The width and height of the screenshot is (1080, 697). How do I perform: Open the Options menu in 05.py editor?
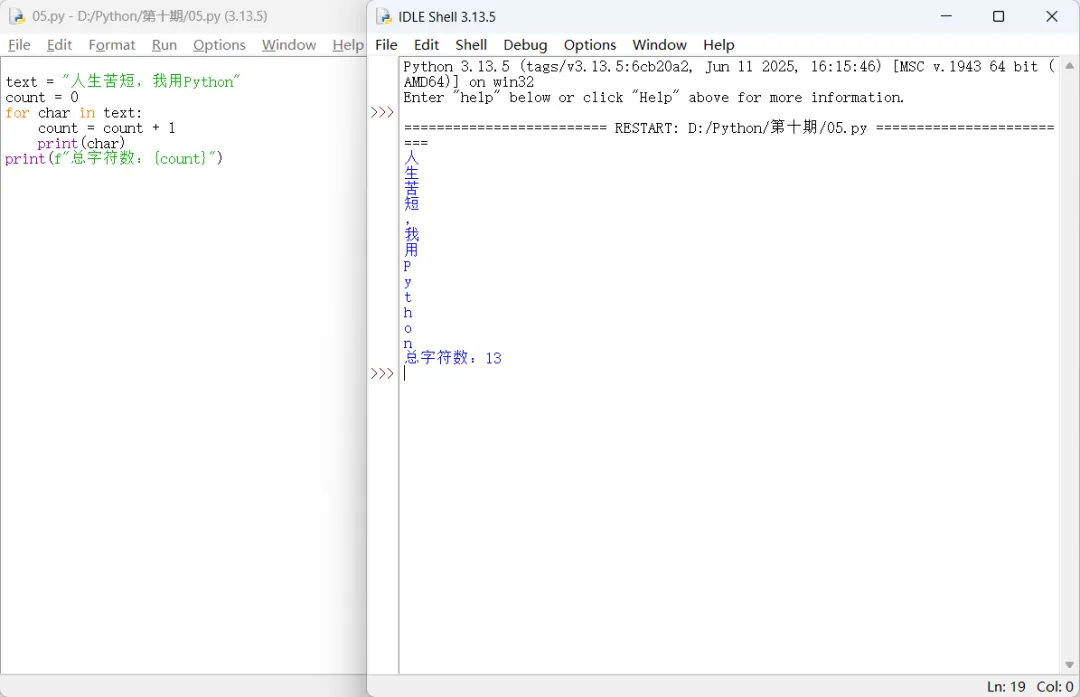[219, 45]
